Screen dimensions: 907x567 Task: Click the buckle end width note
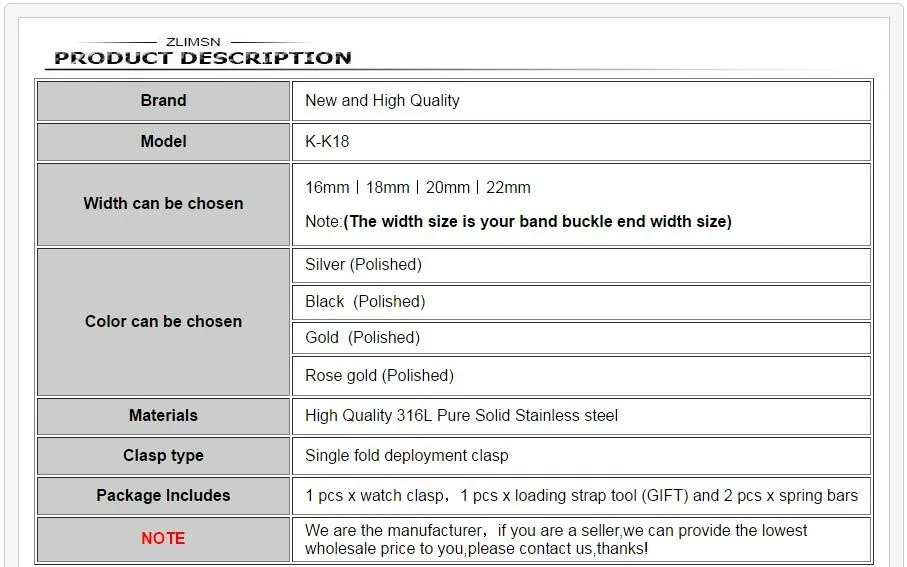click(518, 222)
